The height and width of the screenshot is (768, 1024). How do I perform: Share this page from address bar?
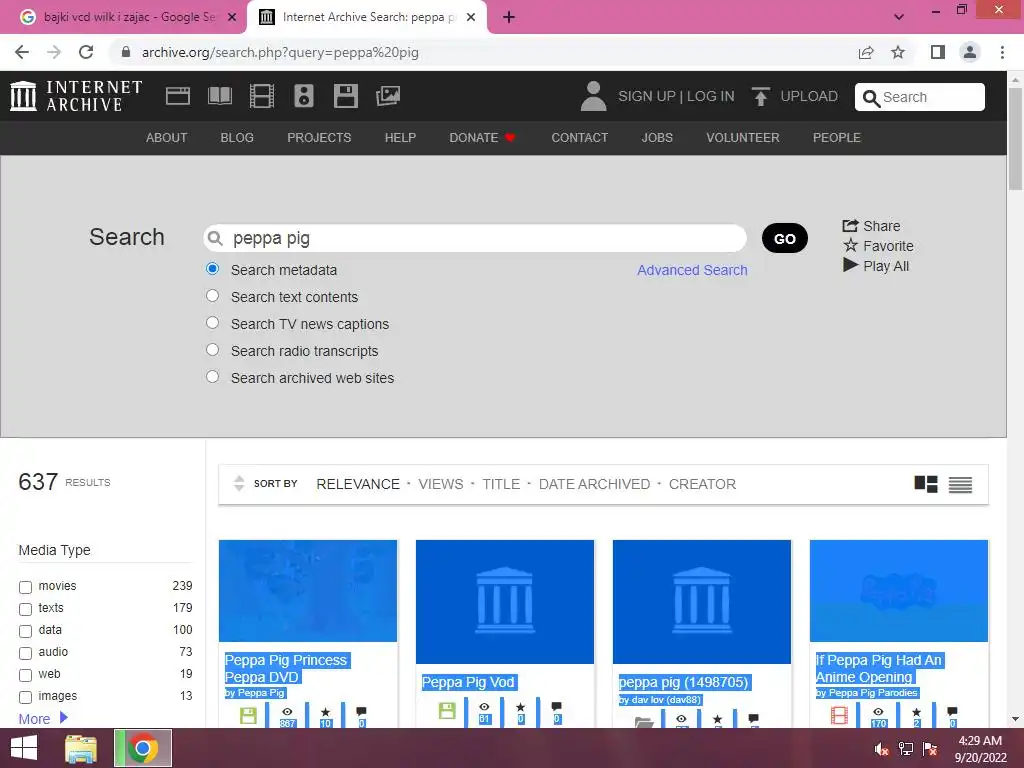[866, 52]
